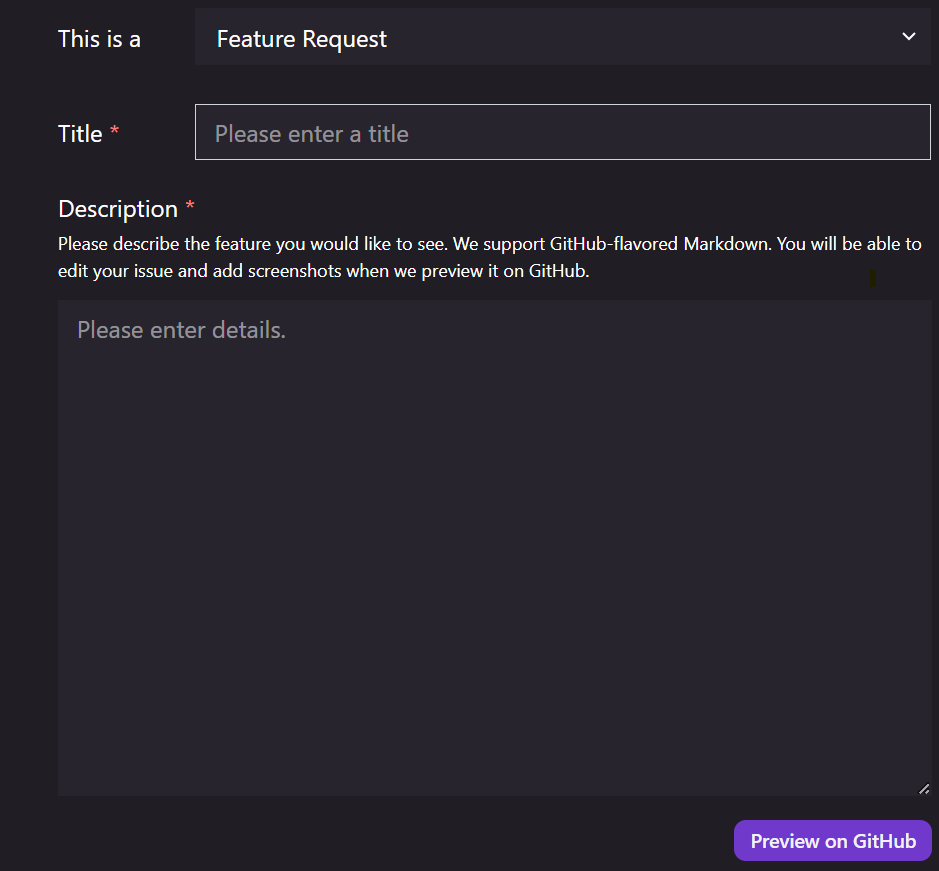Open the Feature Request issue type dropdown
Image resolution: width=939 pixels, height=871 pixels.
click(x=562, y=37)
